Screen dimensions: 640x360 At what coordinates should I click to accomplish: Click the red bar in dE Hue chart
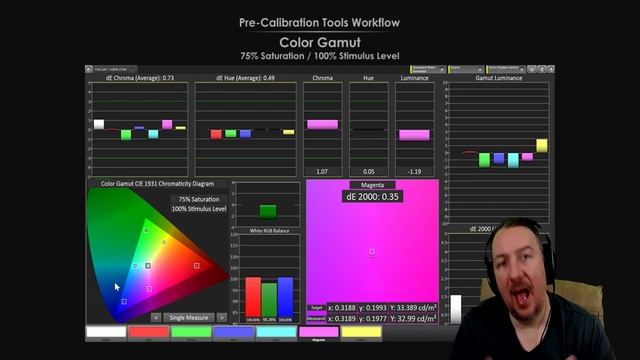pos(216,134)
